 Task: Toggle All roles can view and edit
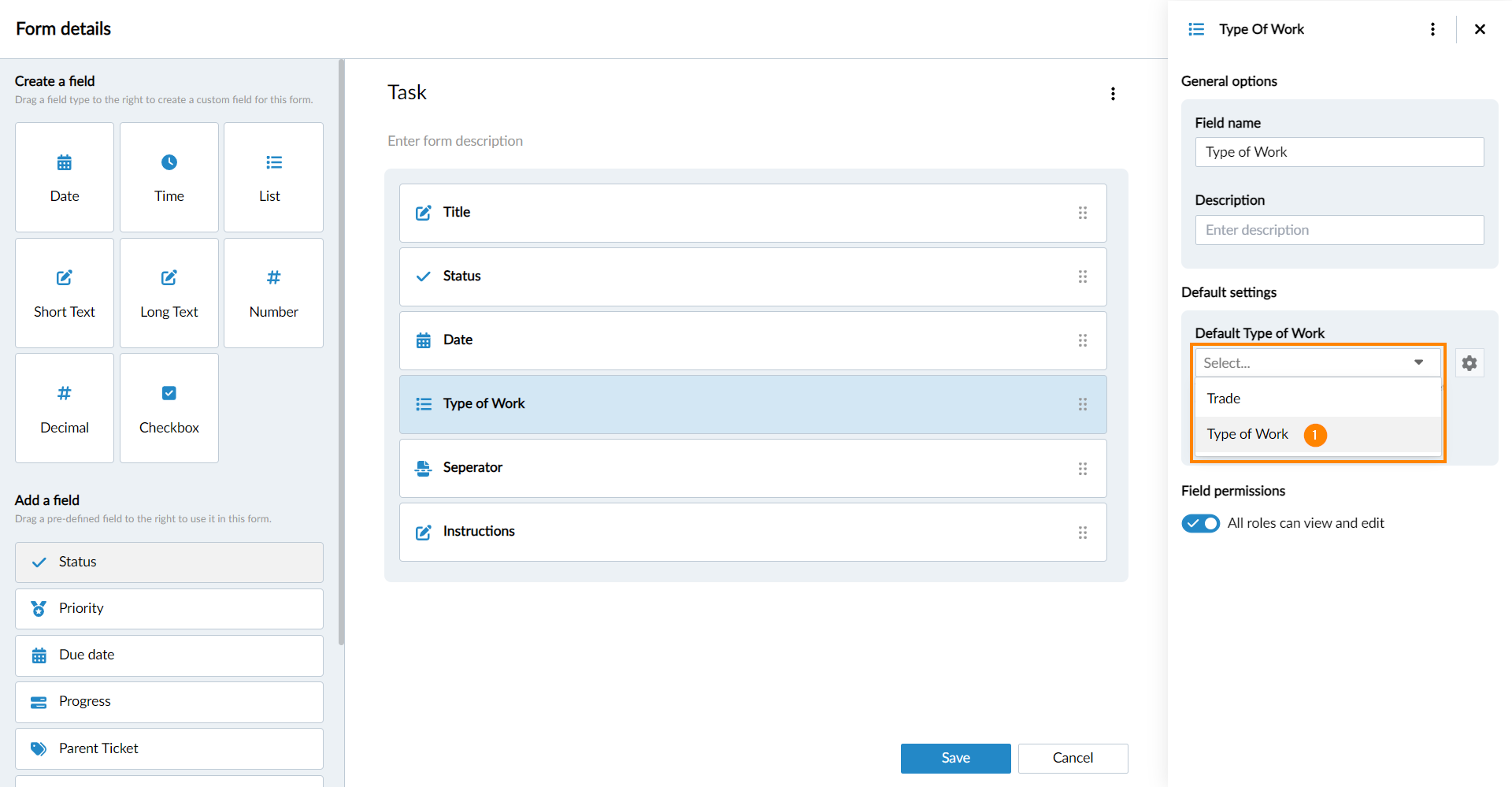[1200, 524]
